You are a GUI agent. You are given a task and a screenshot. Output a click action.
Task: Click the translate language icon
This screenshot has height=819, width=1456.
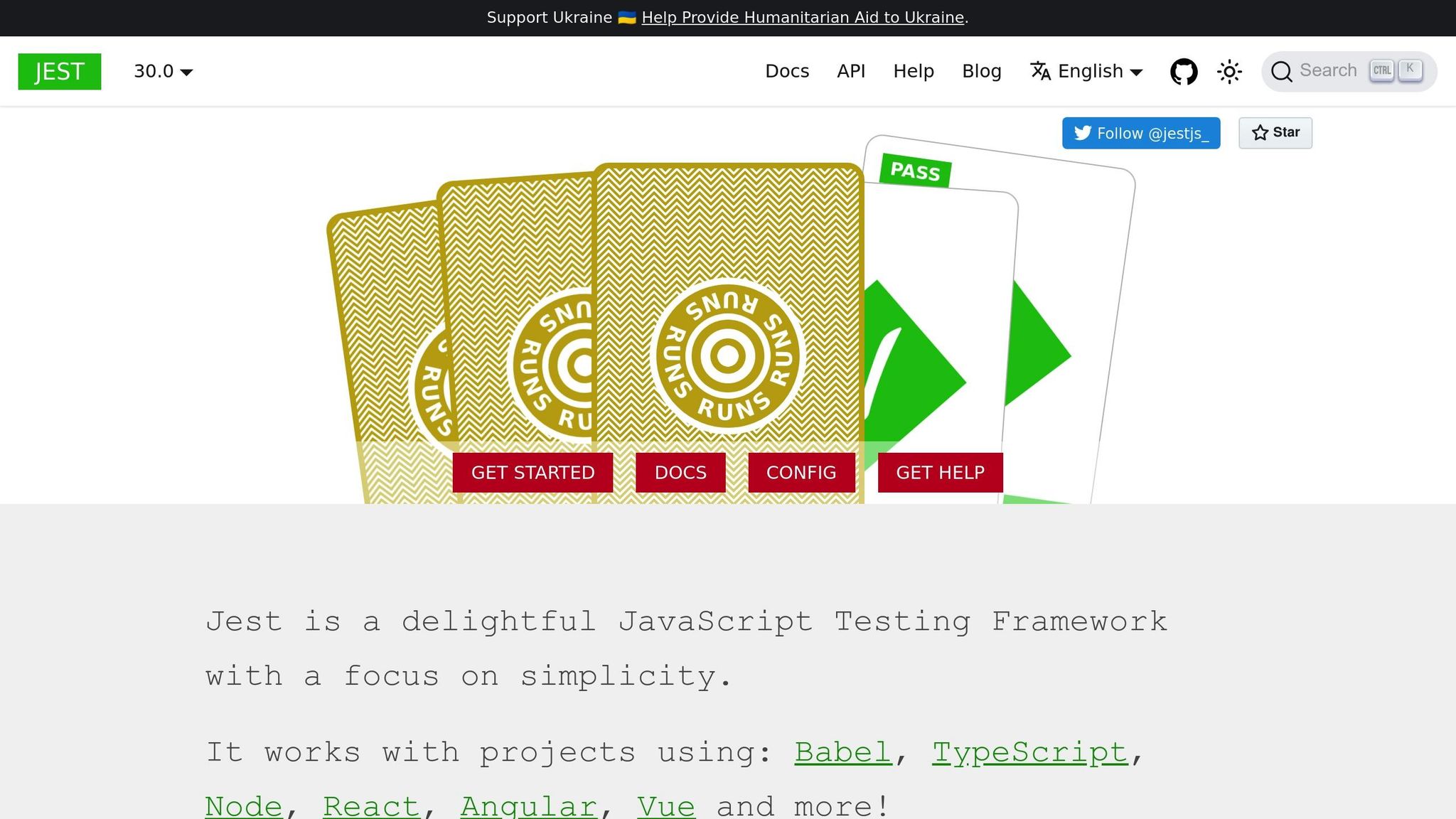(x=1040, y=71)
